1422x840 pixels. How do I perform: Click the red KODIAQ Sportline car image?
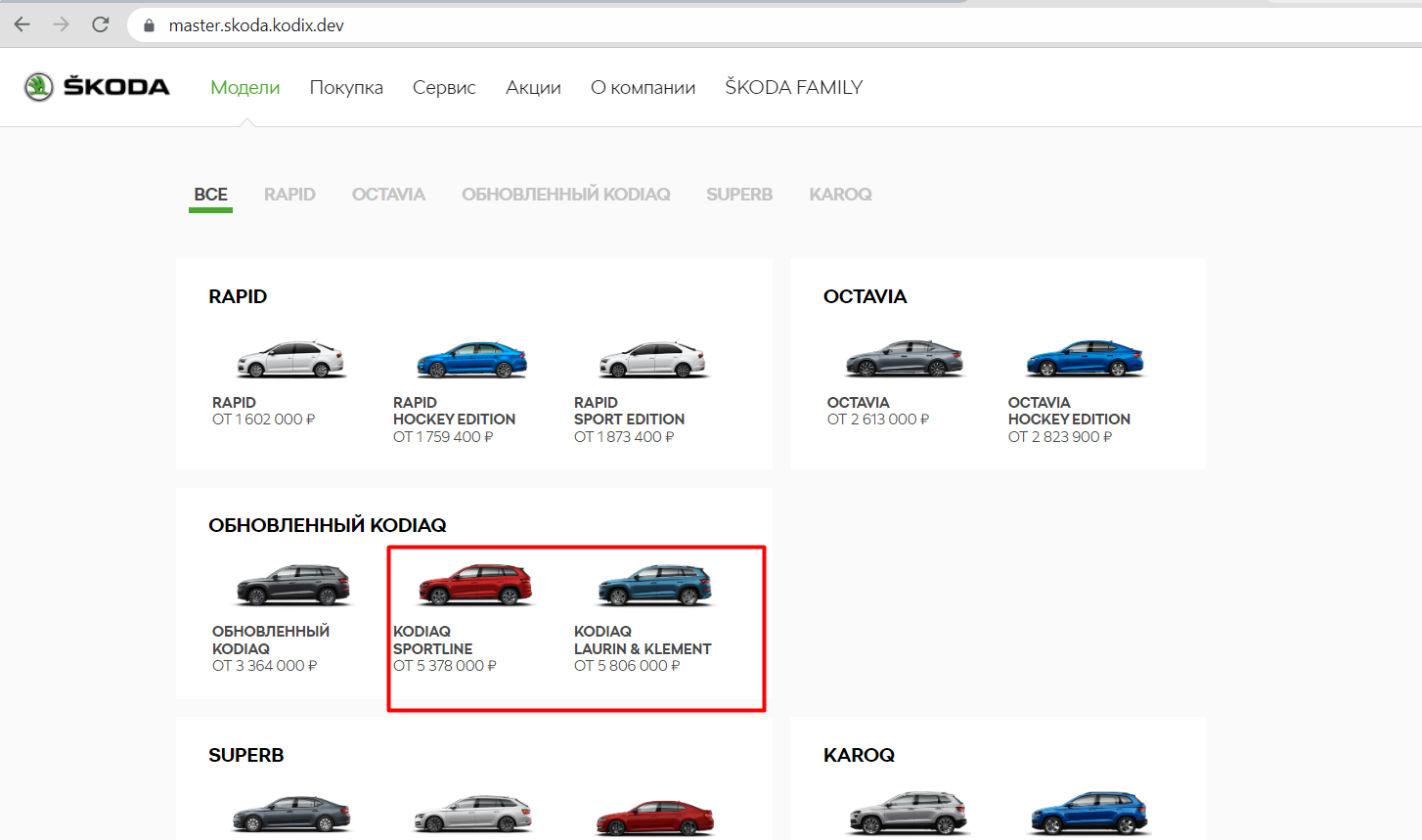pos(475,585)
